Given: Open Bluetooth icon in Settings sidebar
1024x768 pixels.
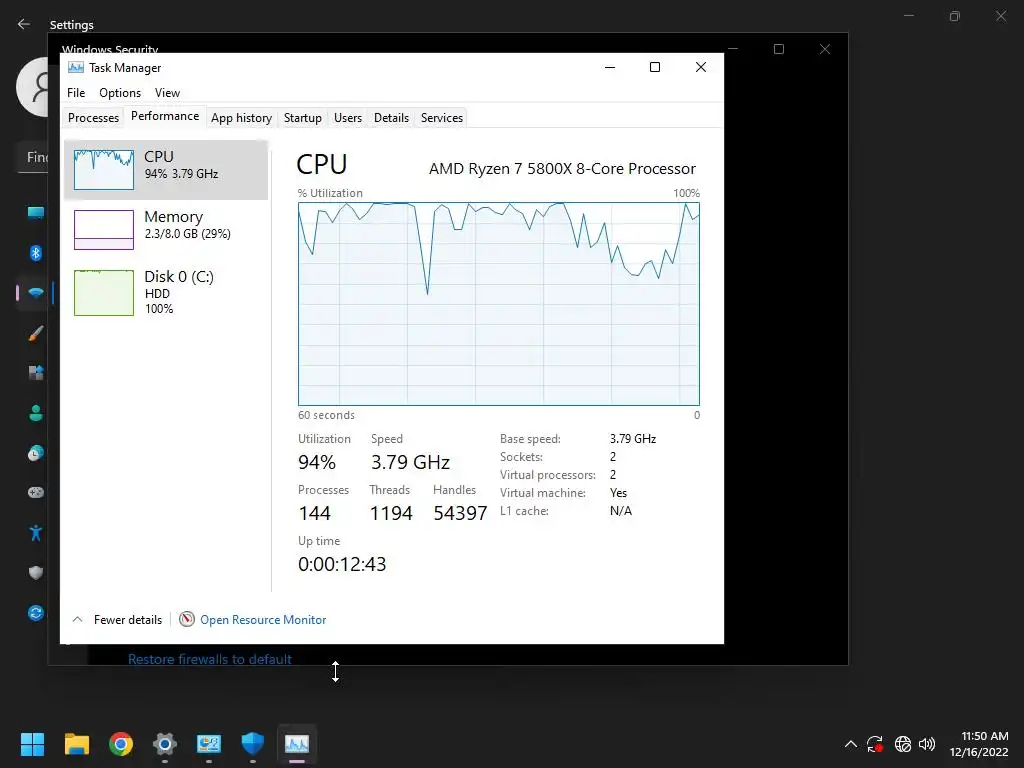Looking at the screenshot, I should pyautogui.click(x=36, y=253).
